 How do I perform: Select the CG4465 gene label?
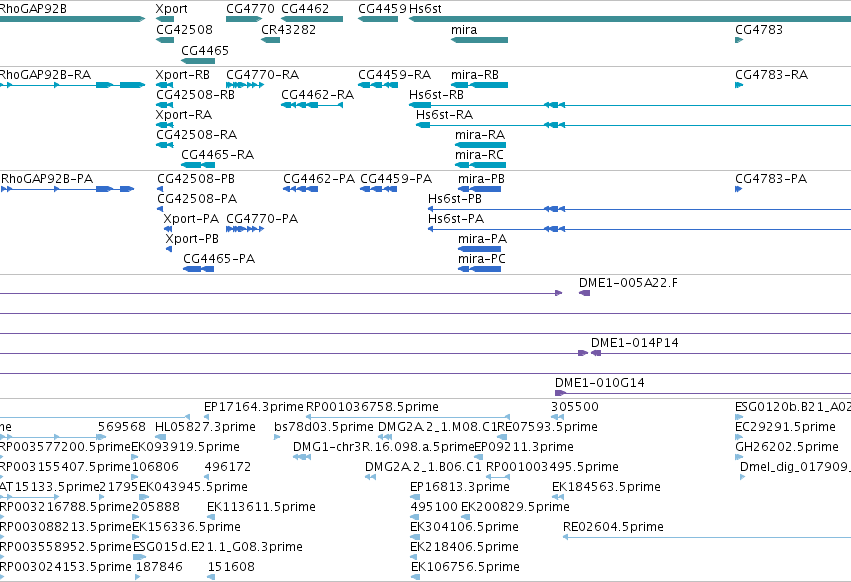[205, 50]
